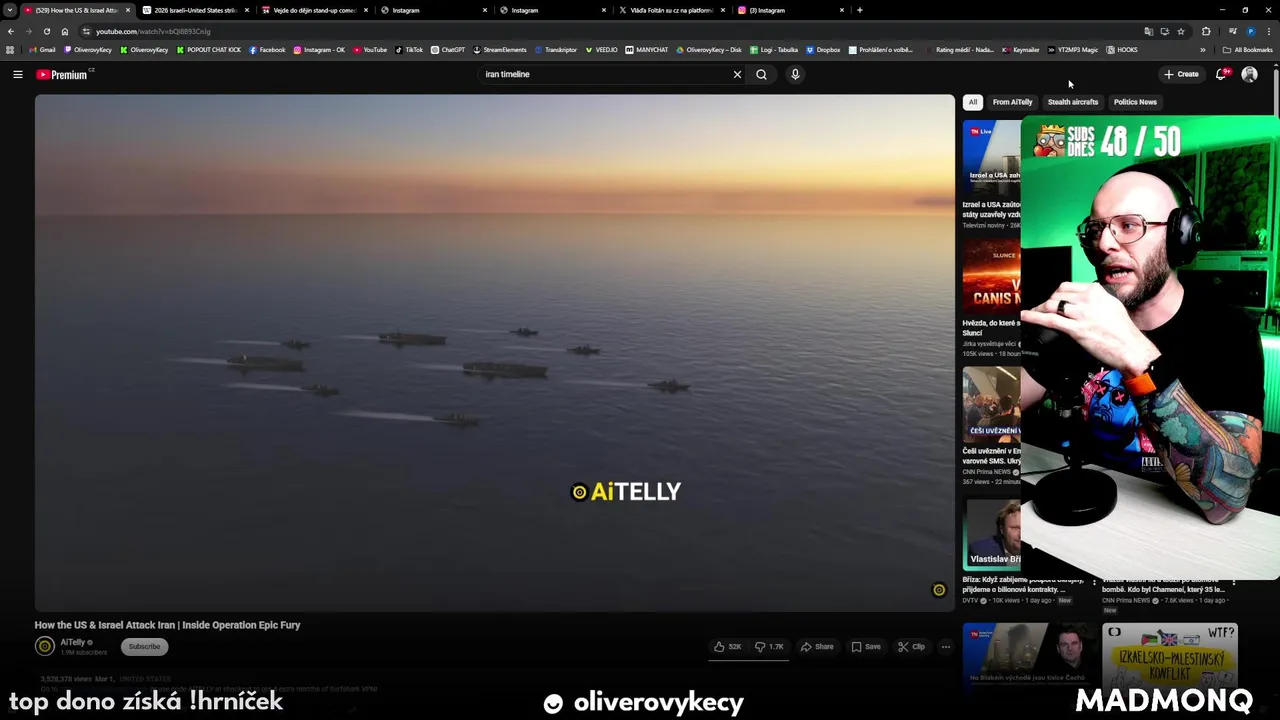
Task: Open the HOOKS bookmark
Action: click(1122, 50)
